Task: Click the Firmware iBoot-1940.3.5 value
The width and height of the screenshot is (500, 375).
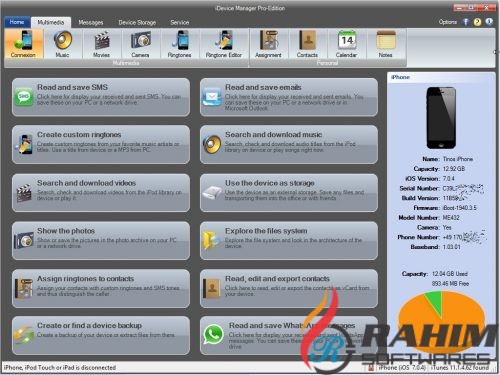Action: [x=460, y=208]
